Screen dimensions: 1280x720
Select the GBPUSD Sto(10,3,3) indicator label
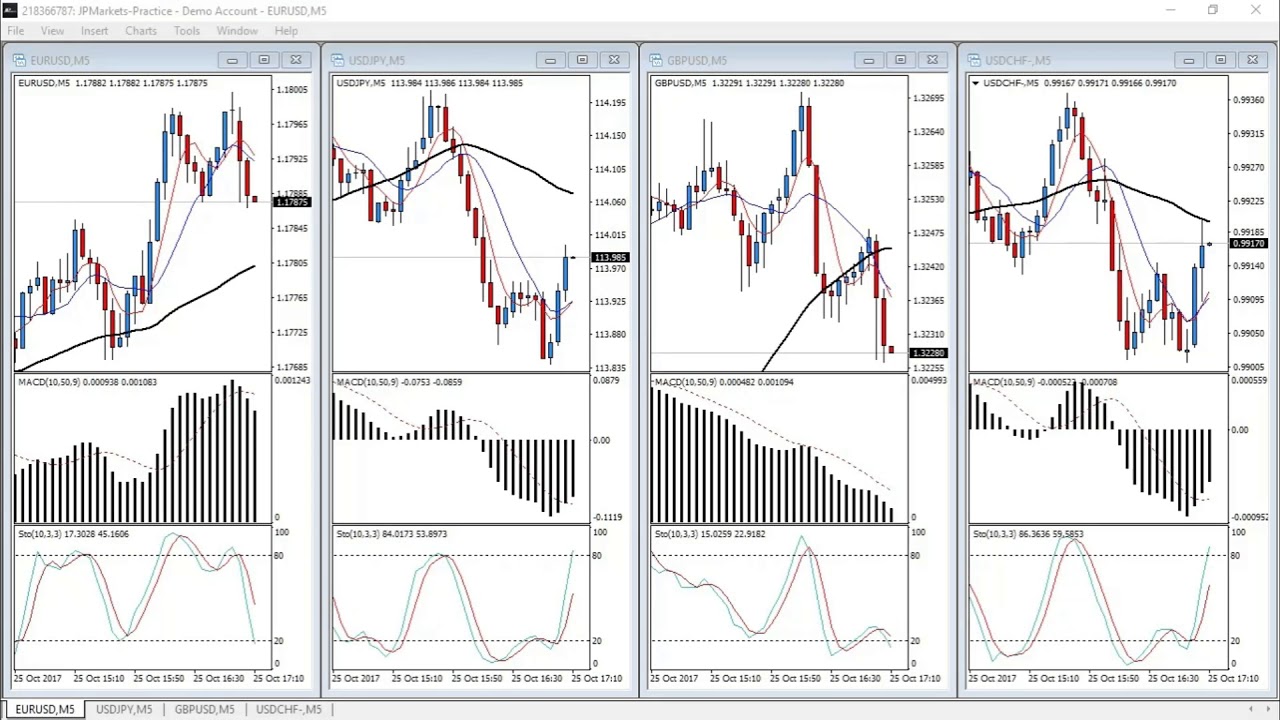point(710,534)
